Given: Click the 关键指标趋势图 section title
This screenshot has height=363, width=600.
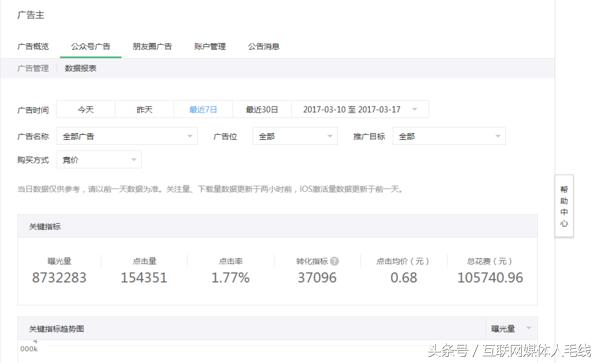Looking at the screenshot, I should click(57, 329).
